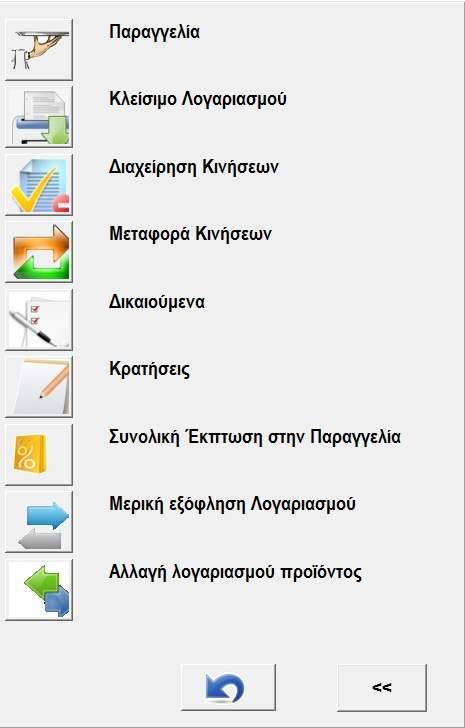Click blue-gray arrows Μερική εξόφληση icon

click(39, 522)
